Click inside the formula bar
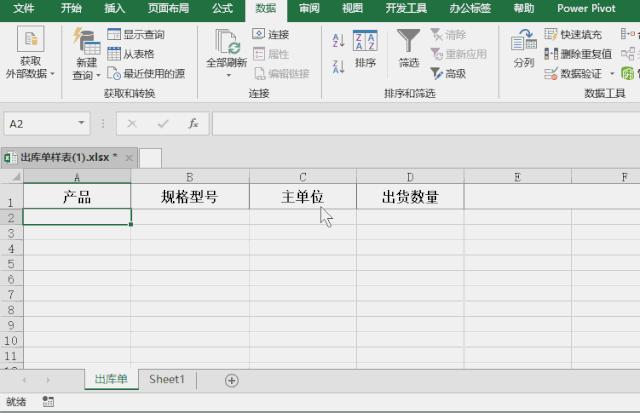This screenshot has width=640, height=413. tap(426, 124)
